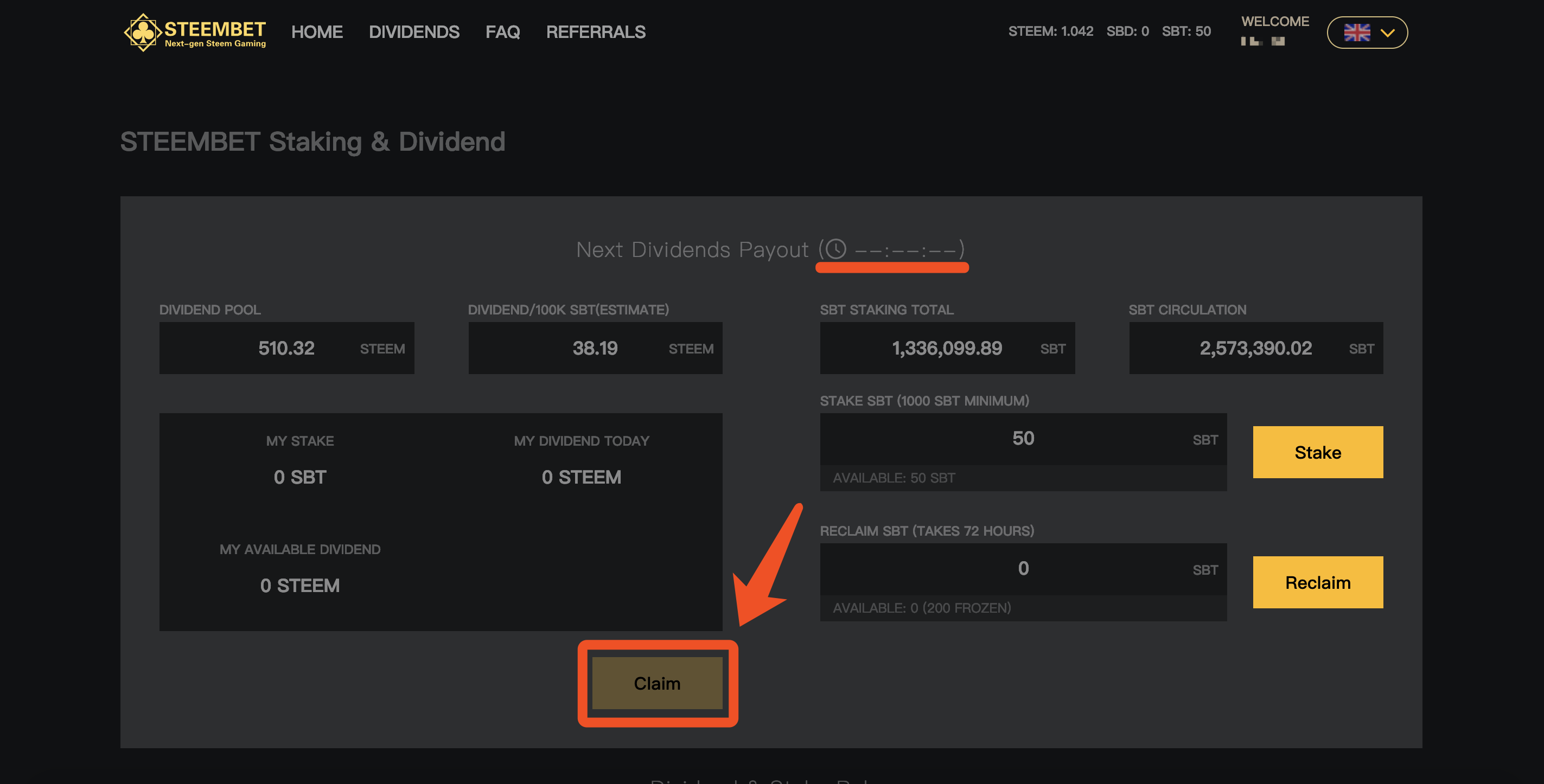Click the 'AVAILABLE: 50 SBT' text
Screen dimensions: 1544x784
tap(894, 478)
